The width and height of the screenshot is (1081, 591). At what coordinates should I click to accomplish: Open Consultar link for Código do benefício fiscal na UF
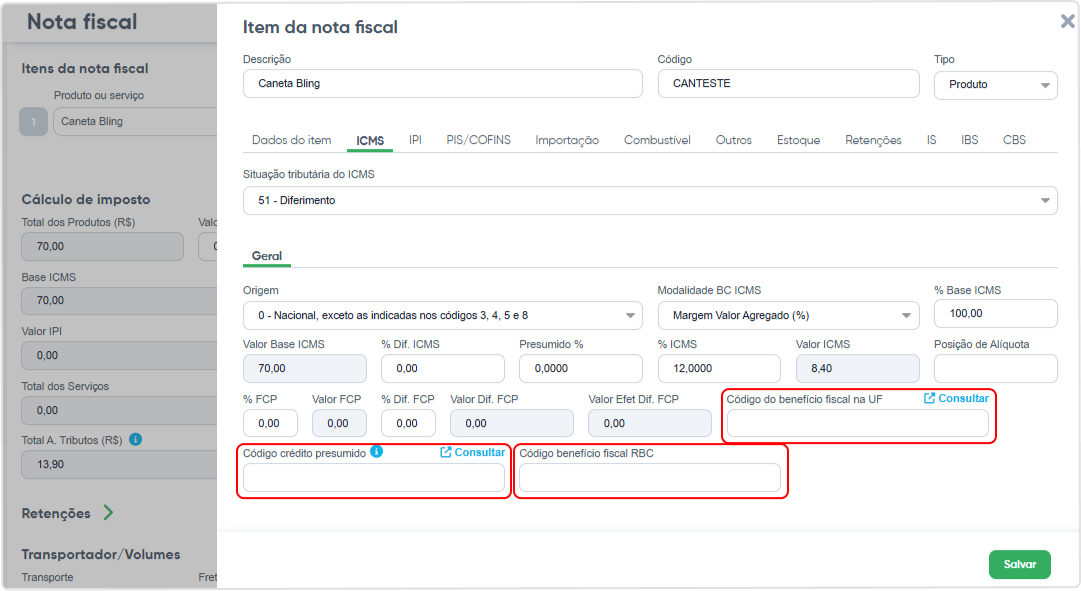(956, 399)
